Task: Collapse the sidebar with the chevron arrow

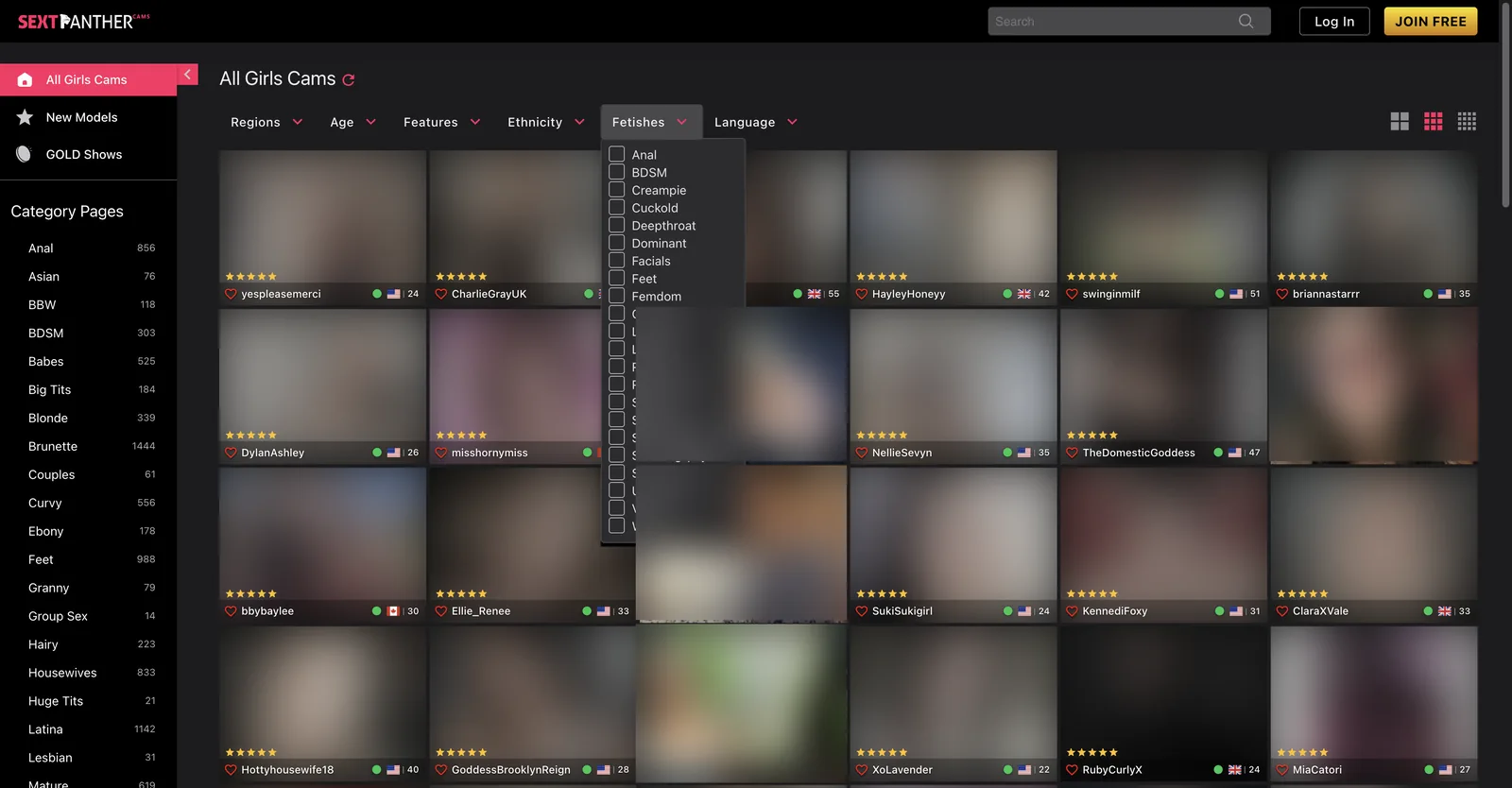Action: pos(187,75)
